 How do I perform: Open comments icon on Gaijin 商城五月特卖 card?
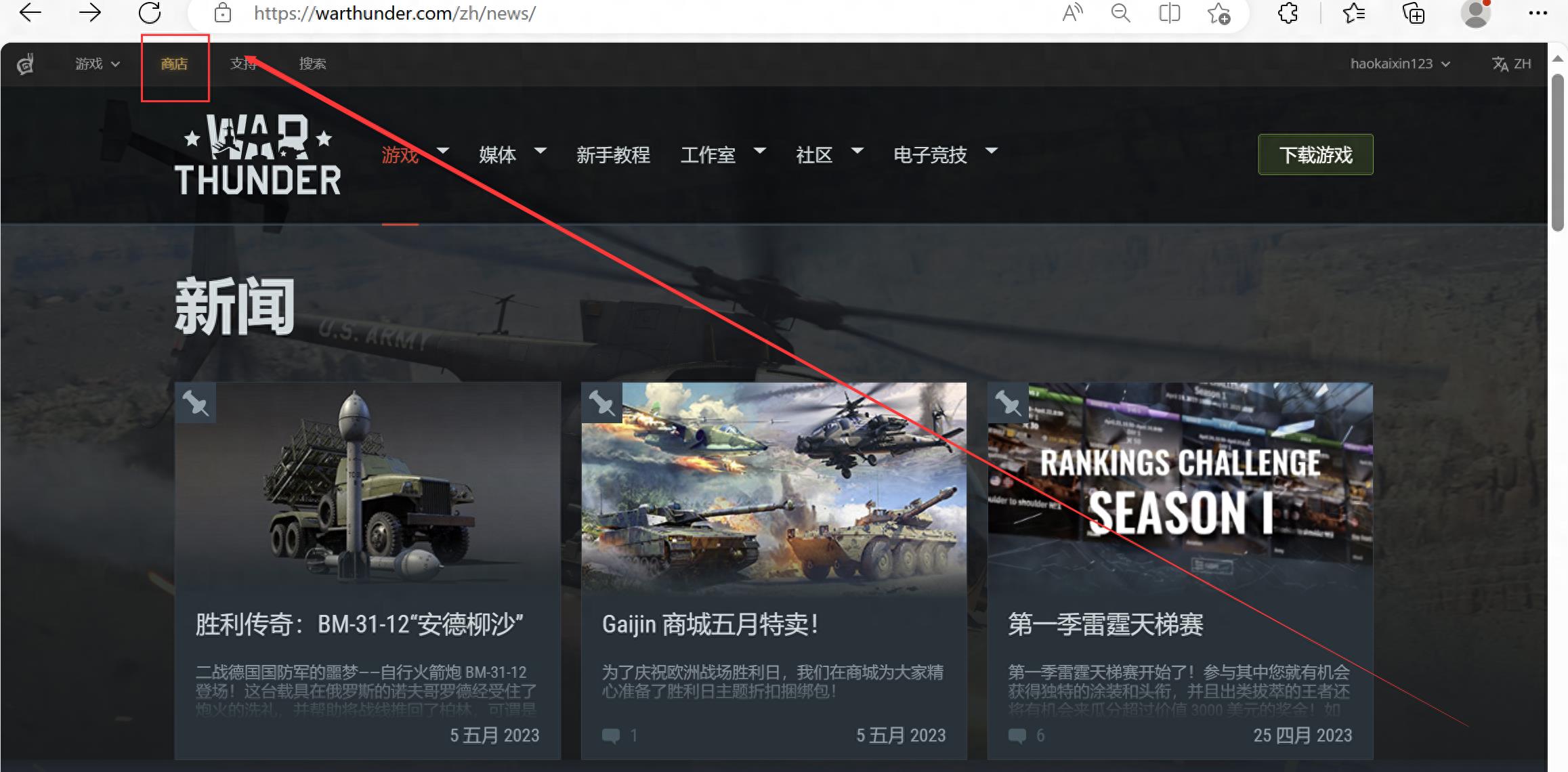[x=611, y=735]
